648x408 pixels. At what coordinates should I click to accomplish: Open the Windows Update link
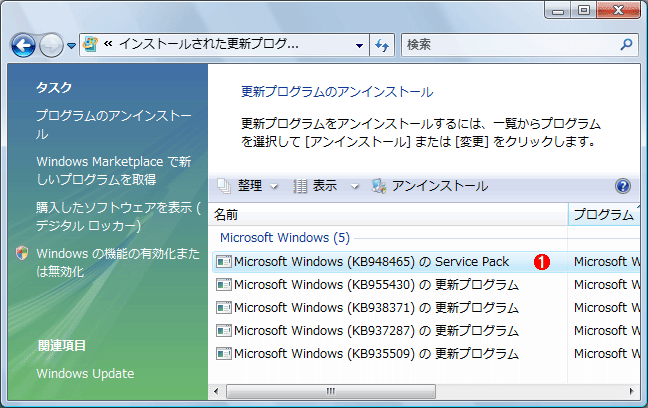[85, 374]
